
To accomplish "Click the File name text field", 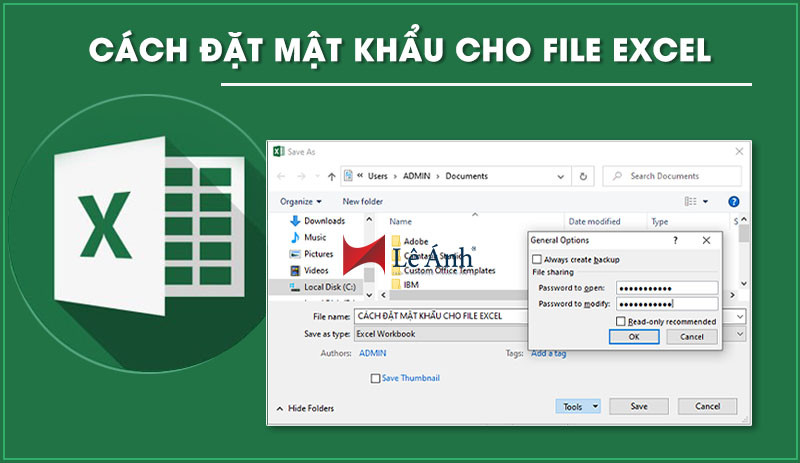I will coord(441,316).
